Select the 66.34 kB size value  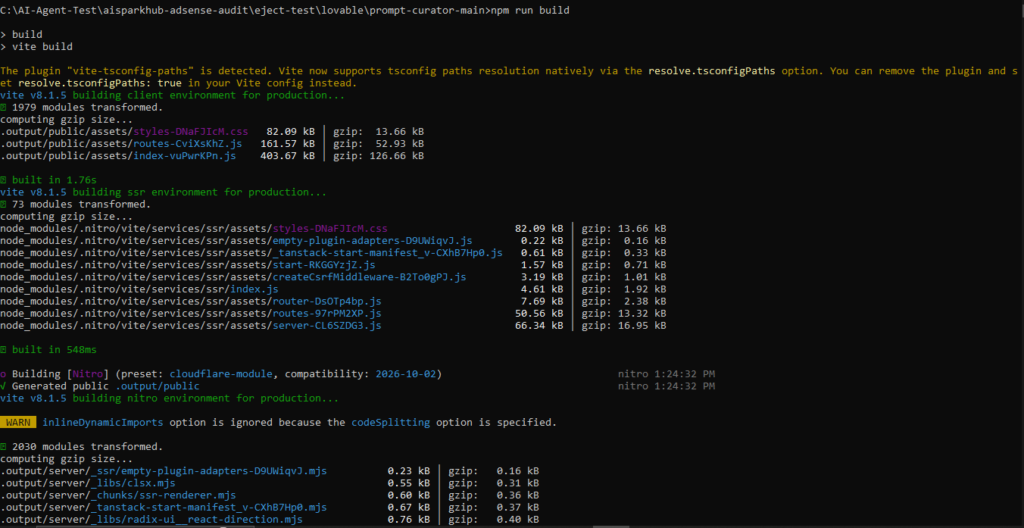pos(539,325)
